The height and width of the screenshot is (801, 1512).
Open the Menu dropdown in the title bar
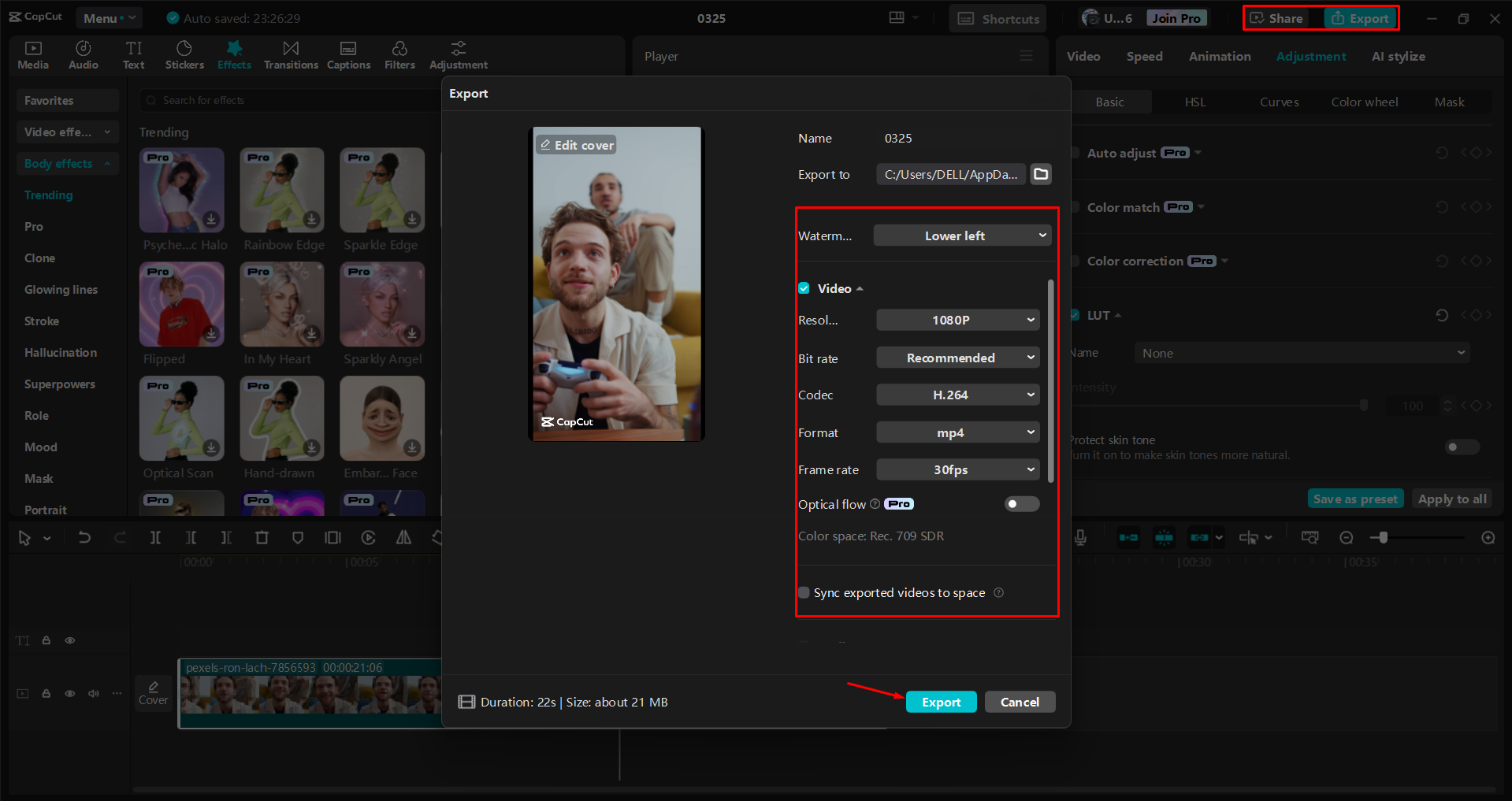tap(109, 17)
